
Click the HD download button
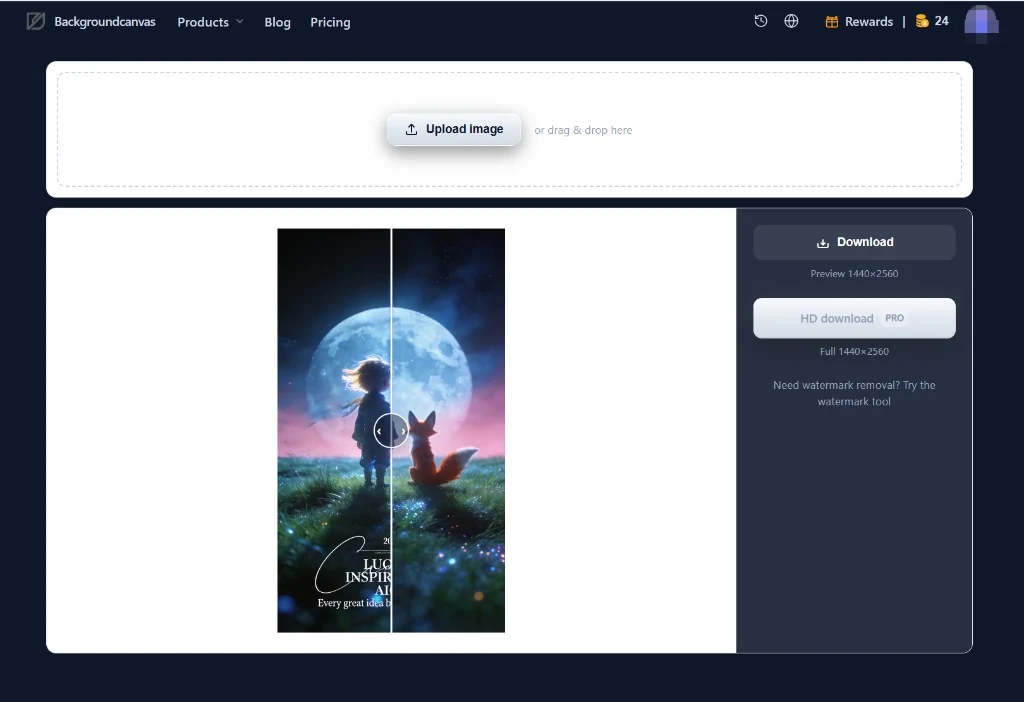coord(854,318)
